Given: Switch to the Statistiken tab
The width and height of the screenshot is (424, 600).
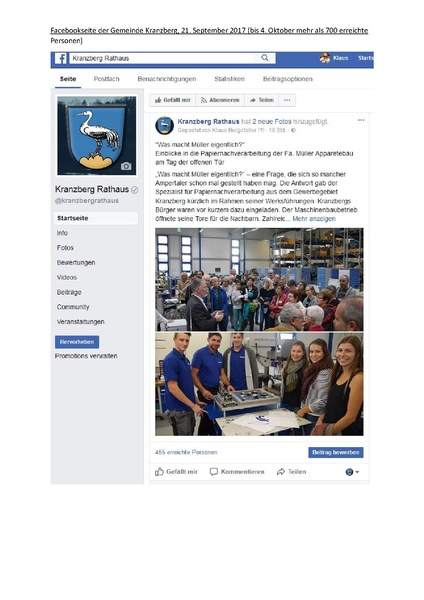Looking at the screenshot, I should coord(229,79).
